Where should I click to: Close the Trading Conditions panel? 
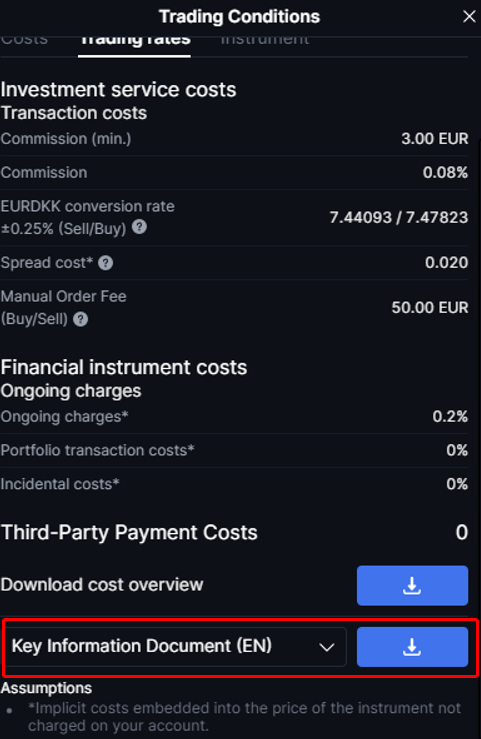click(x=469, y=16)
